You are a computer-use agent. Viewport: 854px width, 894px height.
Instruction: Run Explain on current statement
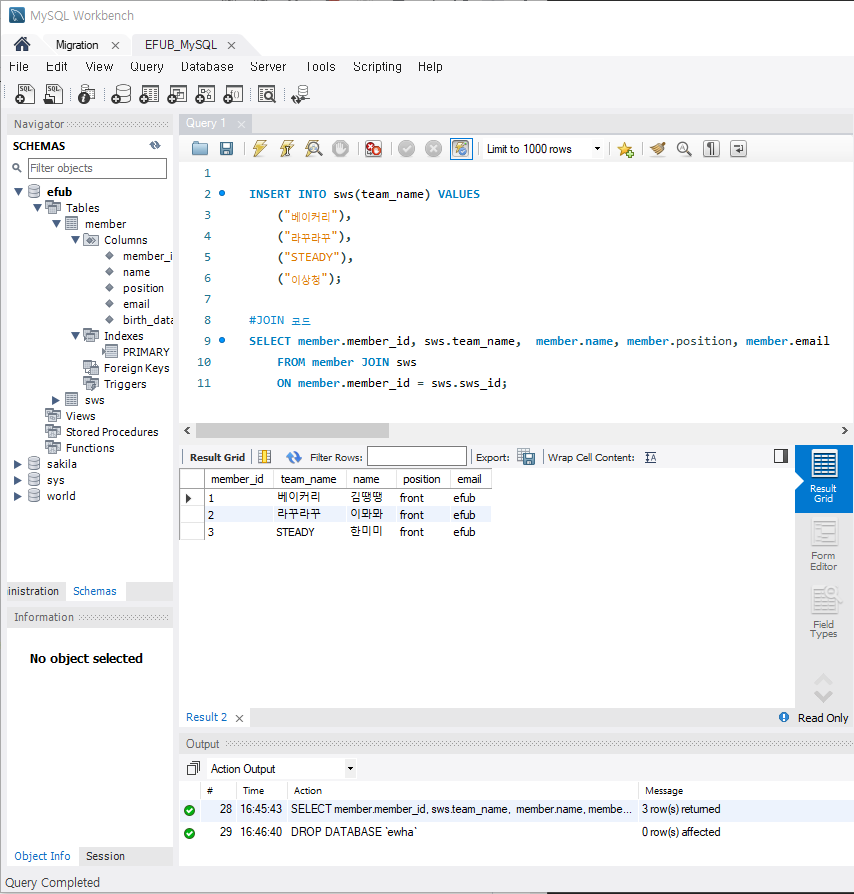coord(314,149)
